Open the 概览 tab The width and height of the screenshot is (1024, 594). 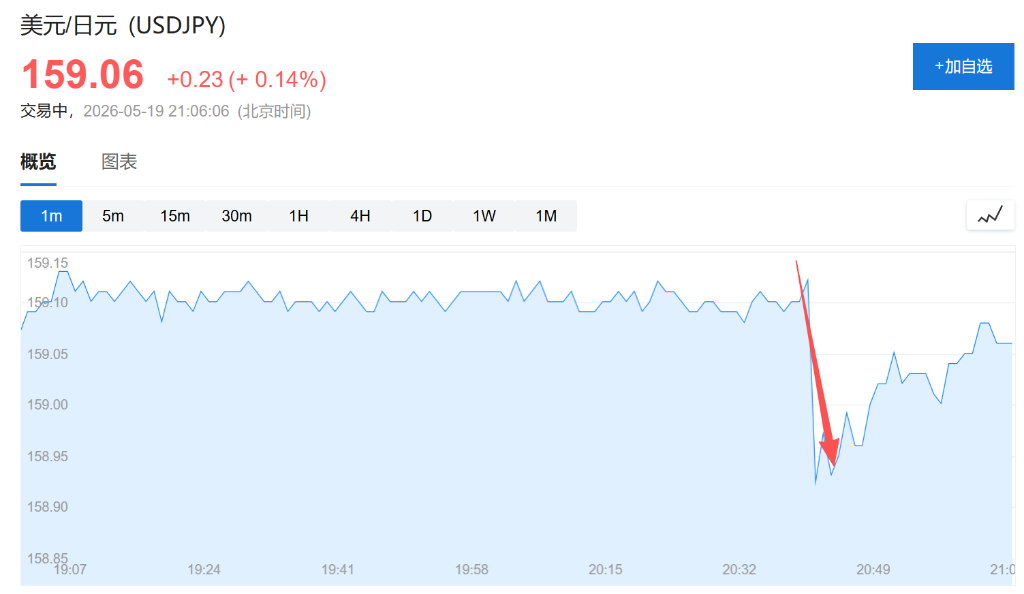pyautogui.click(x=38, y=162)
